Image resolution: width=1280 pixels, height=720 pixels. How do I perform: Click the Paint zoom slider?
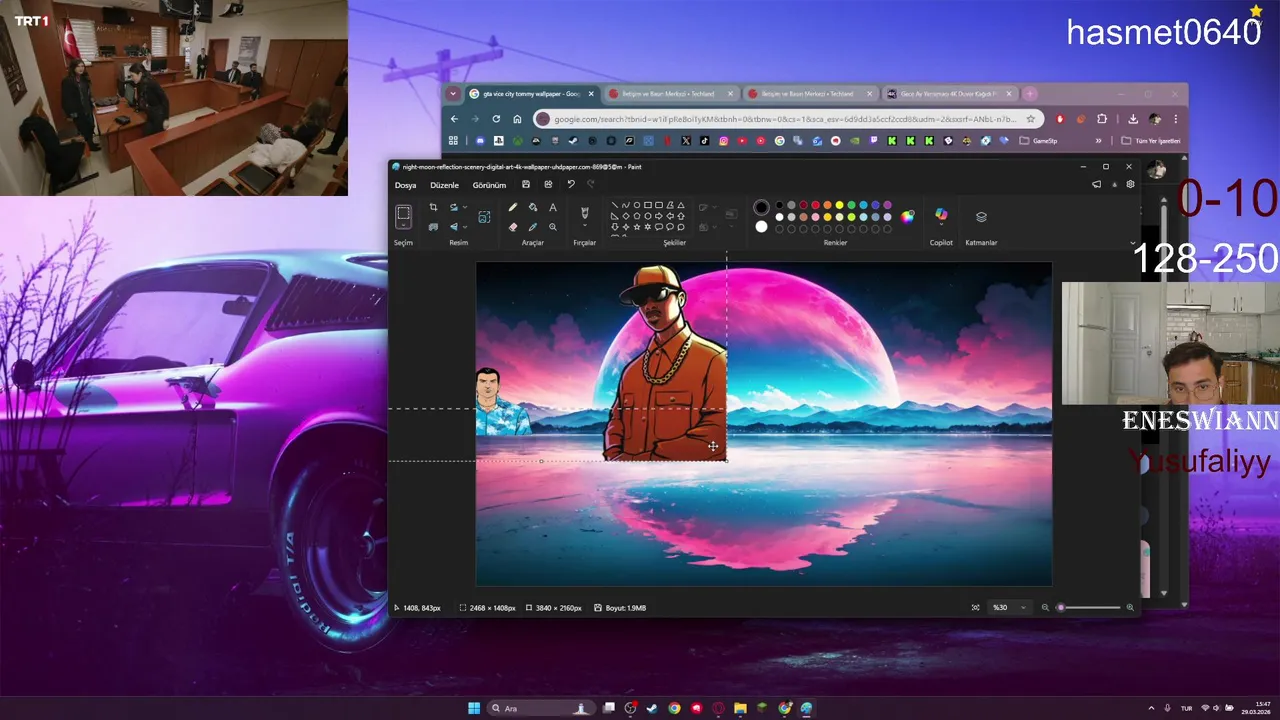tap(1090, 608)
